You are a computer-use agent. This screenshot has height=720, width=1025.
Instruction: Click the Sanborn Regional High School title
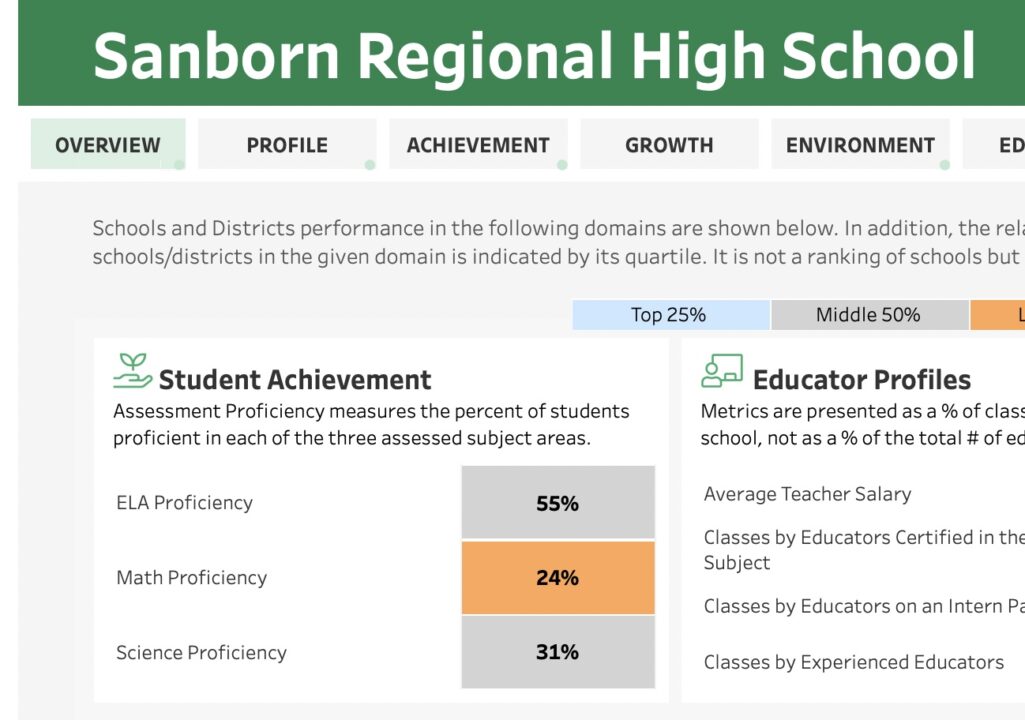534,56
